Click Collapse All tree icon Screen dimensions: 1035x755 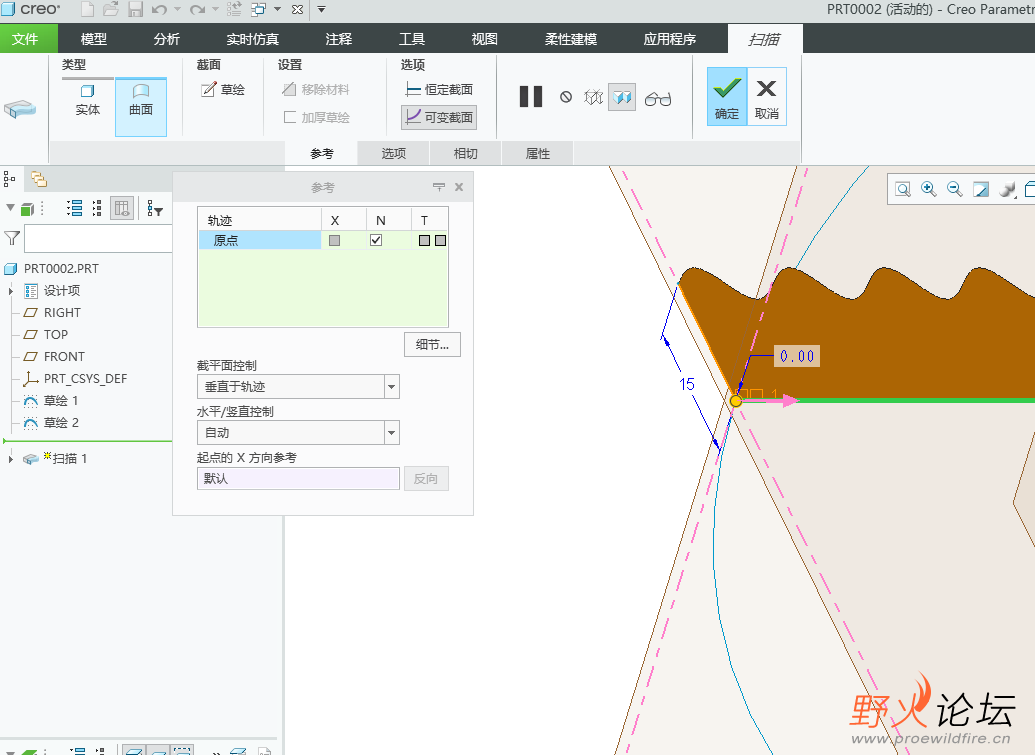pos(97,209)
